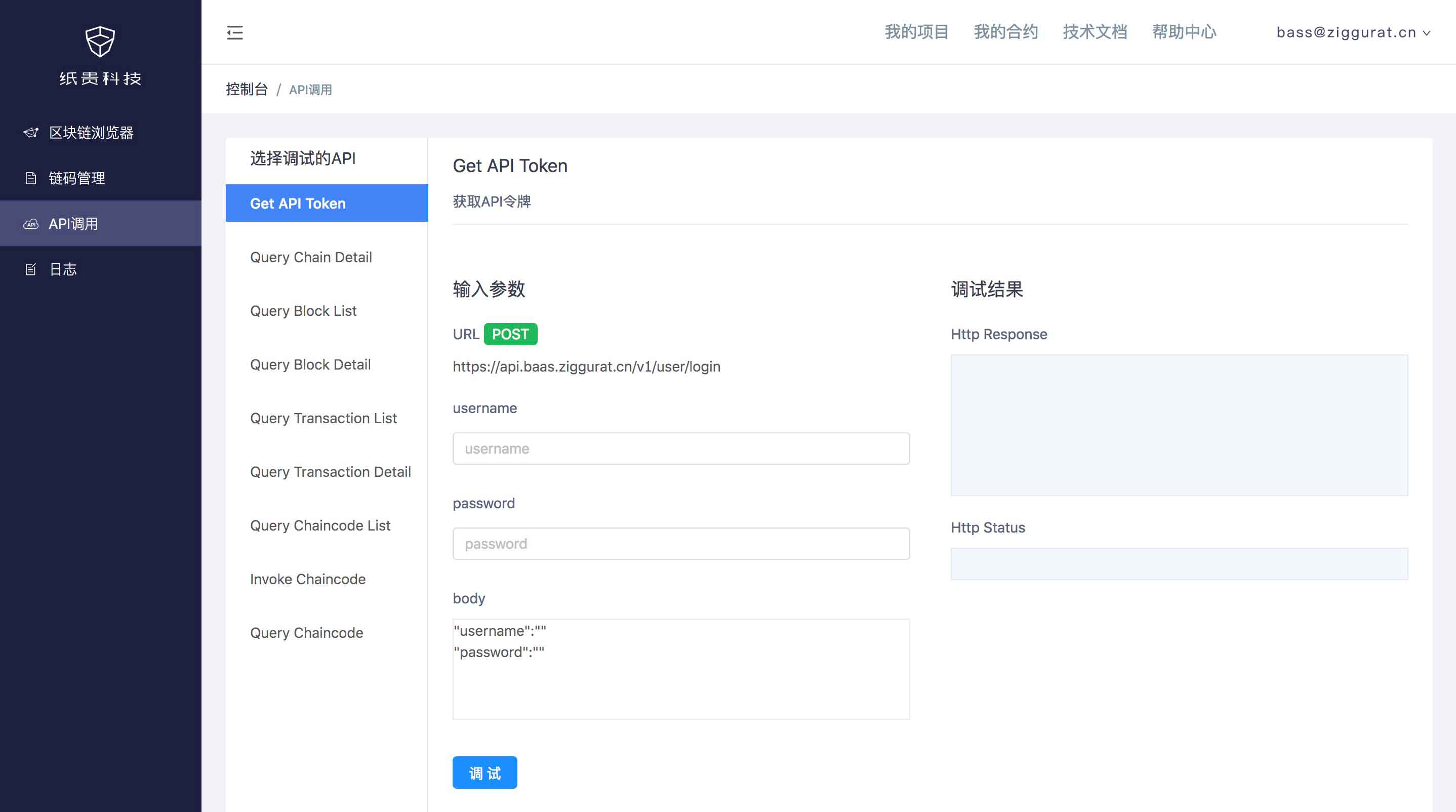Collapse sidebar with the hamburger menu icon
The image size is (1456, 812).
click(x=234, y=33)
